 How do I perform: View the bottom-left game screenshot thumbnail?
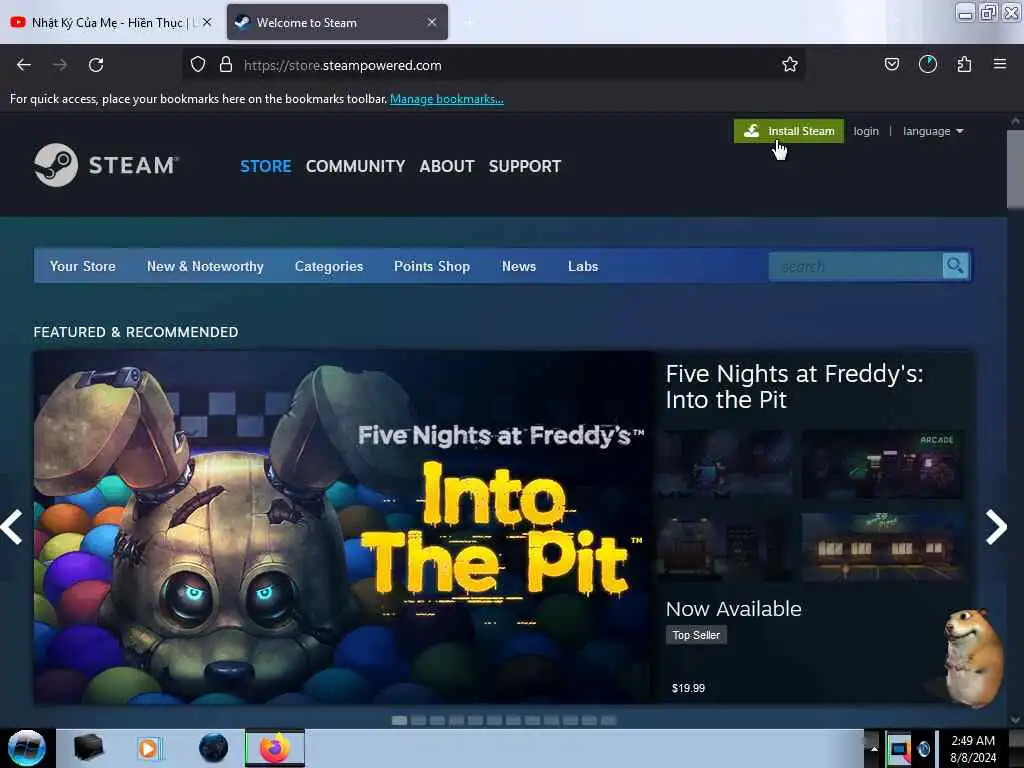pos(726,547)
